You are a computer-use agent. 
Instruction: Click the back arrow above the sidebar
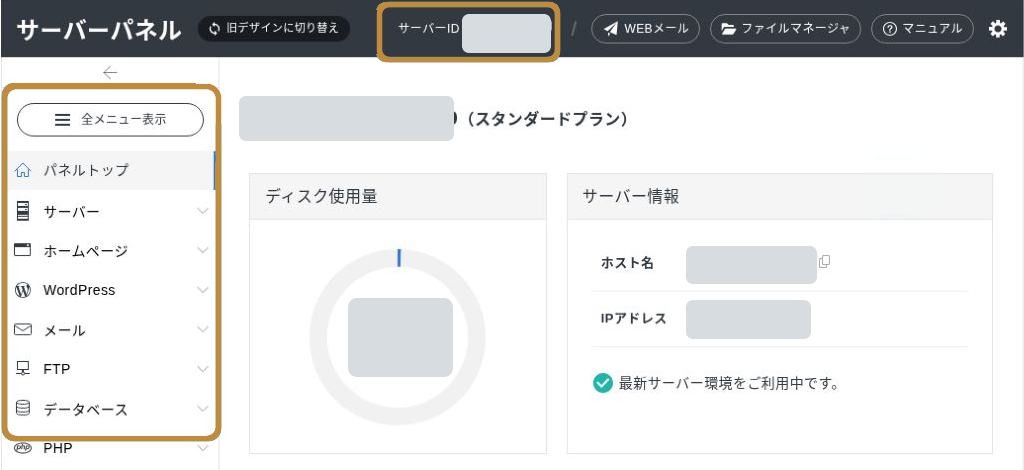(110, 72)
